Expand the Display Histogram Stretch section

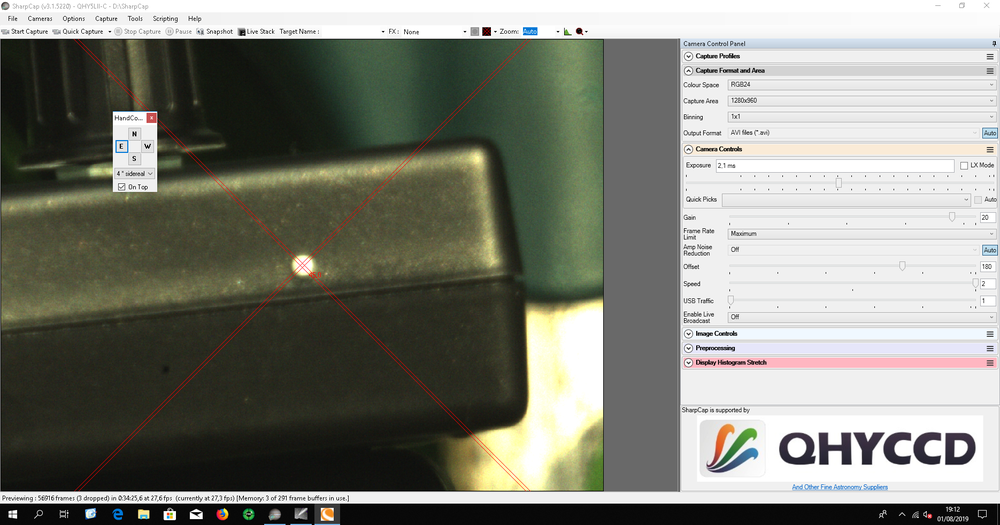[x=688, y=362]
